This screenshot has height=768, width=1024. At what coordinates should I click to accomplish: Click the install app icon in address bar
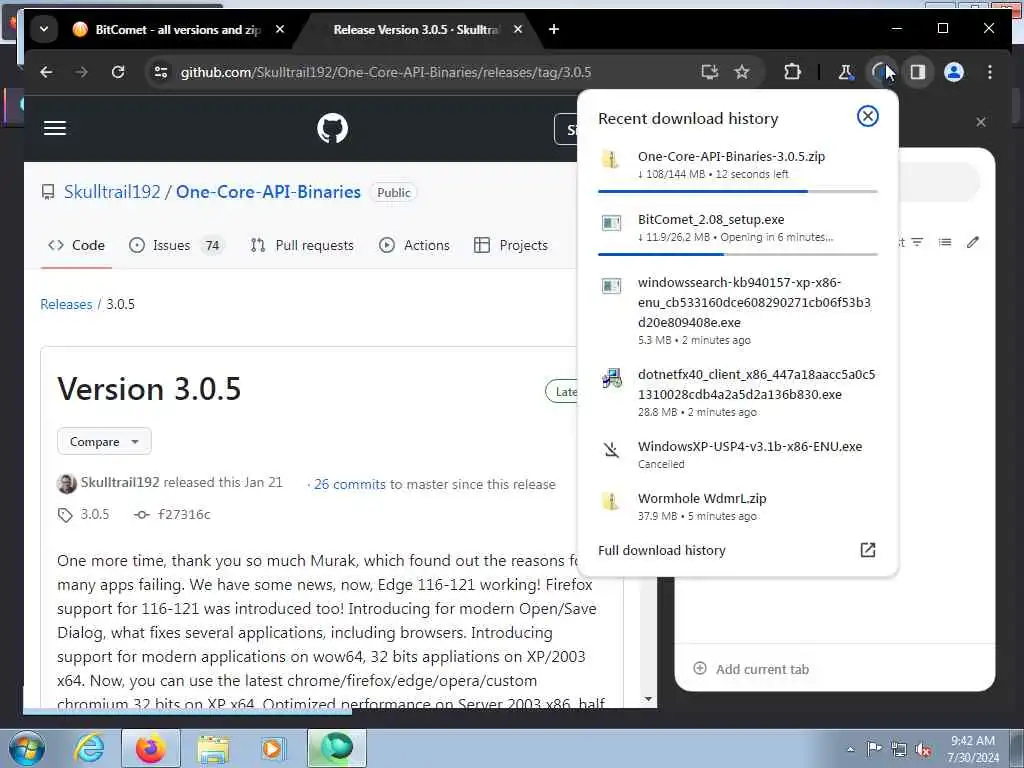point(709,72)
